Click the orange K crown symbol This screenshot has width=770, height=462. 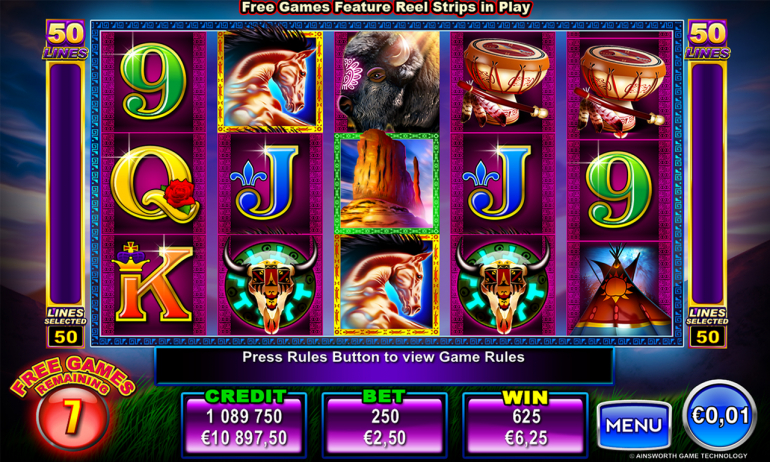tap(154, 285)
